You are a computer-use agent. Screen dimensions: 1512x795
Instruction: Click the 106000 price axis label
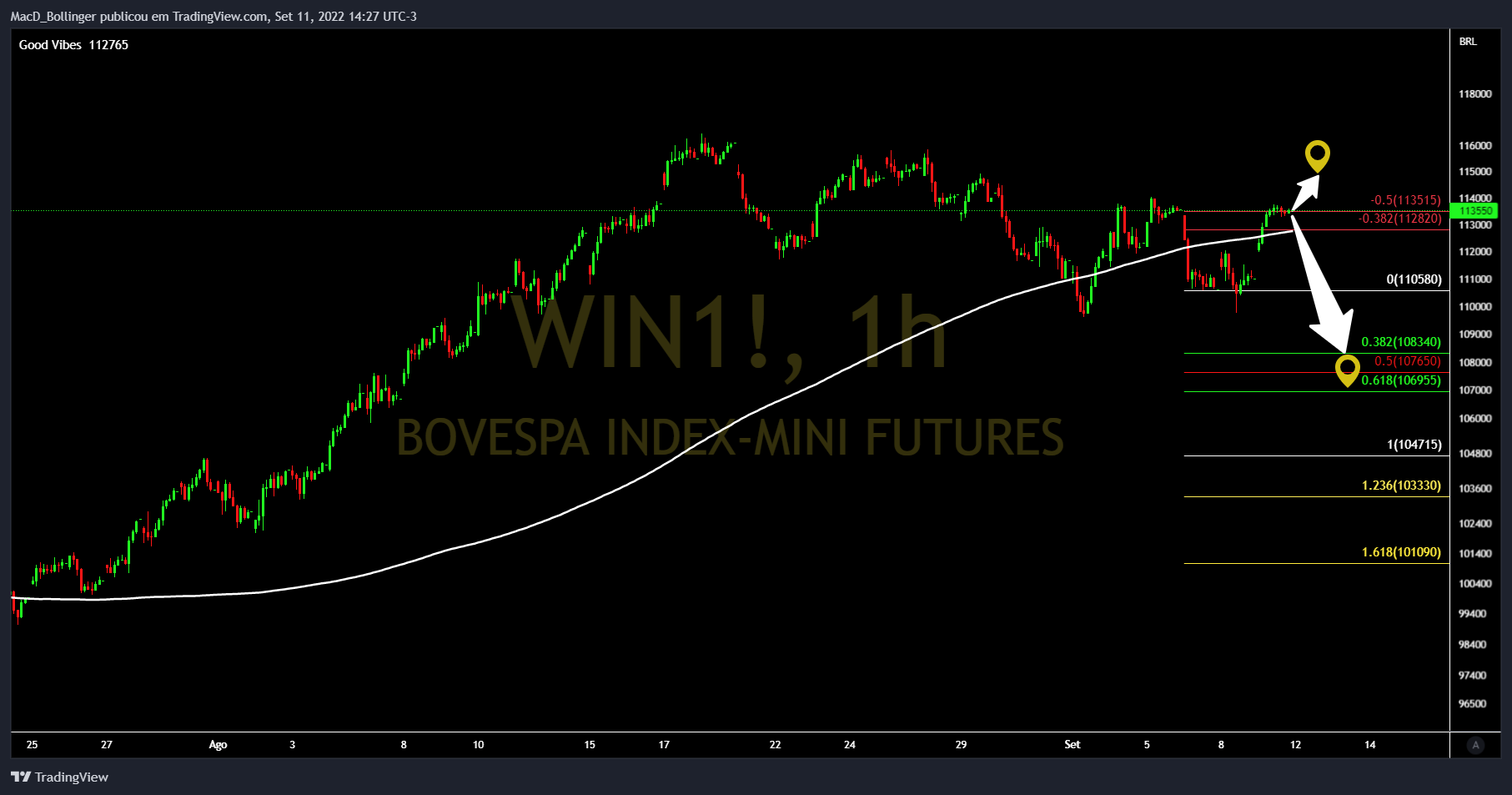click(x=1475, y=419)
